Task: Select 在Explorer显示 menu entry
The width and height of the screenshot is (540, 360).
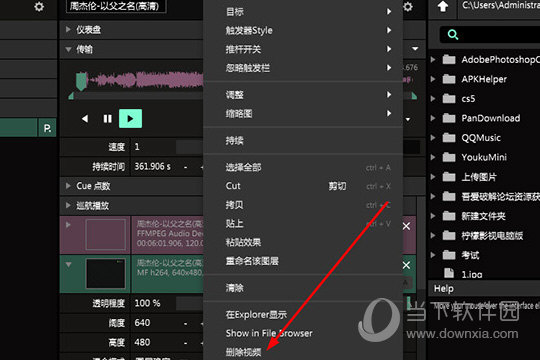Action: pyautogui.click(x=303, y=315)
